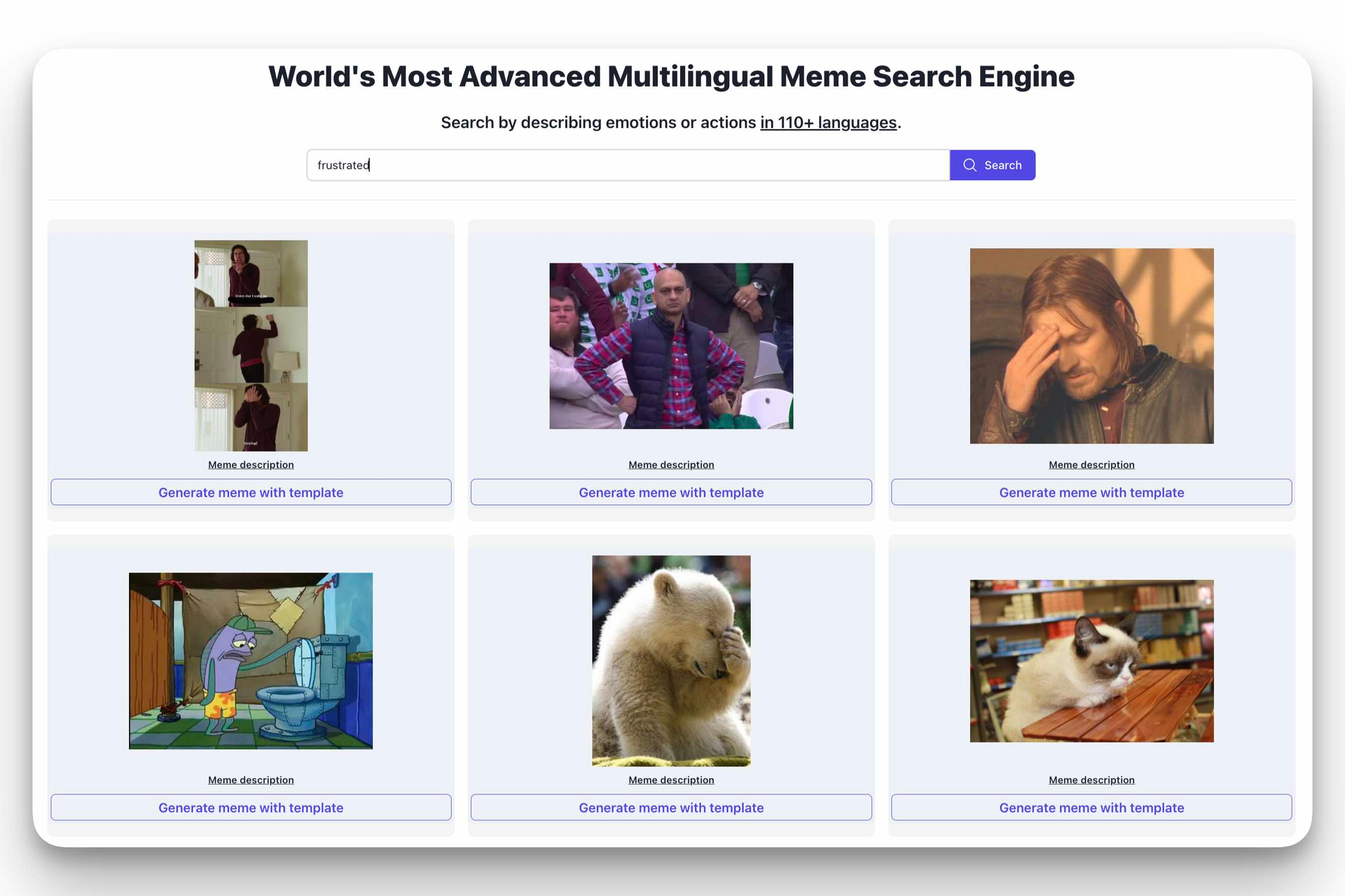This screenshot has height=896, width=1345.
Task: Generate meme with the SpongeBob fish template
Action: (x=250, y=807)
